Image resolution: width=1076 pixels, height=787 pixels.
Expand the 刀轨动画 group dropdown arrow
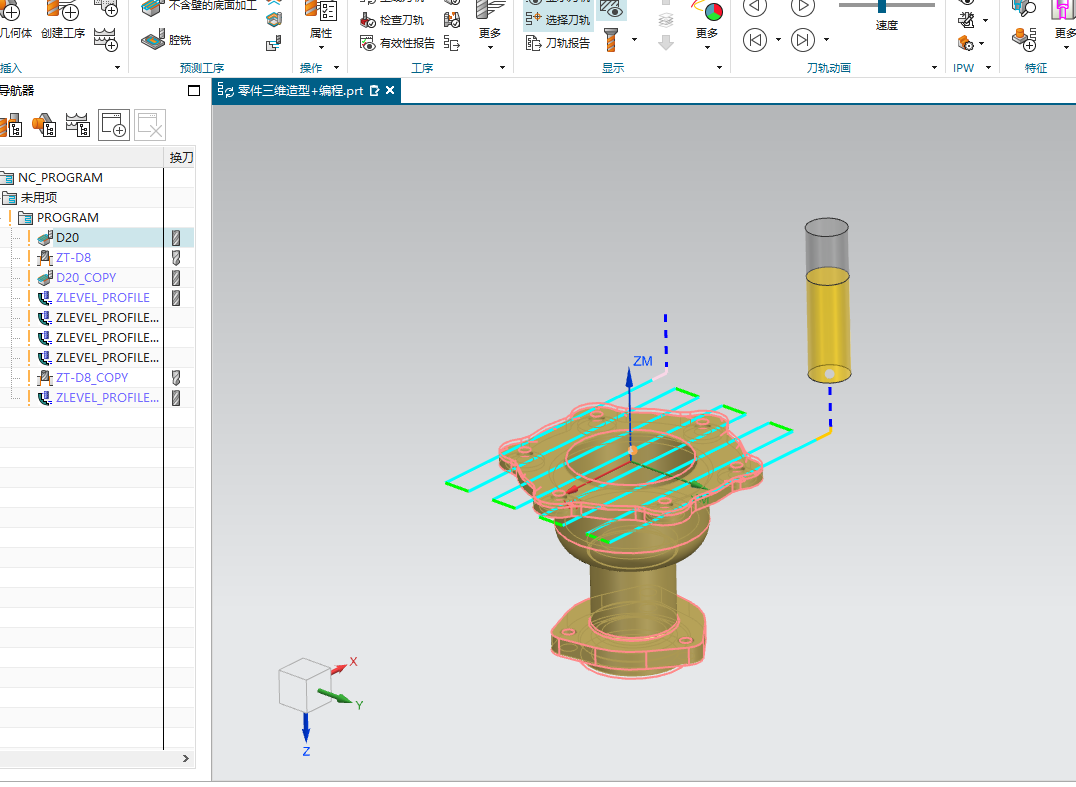click(934, 68)
